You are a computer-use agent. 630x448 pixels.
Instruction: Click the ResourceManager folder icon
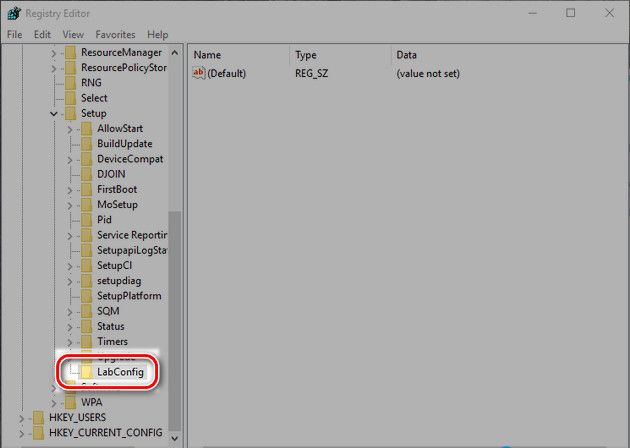71,53
